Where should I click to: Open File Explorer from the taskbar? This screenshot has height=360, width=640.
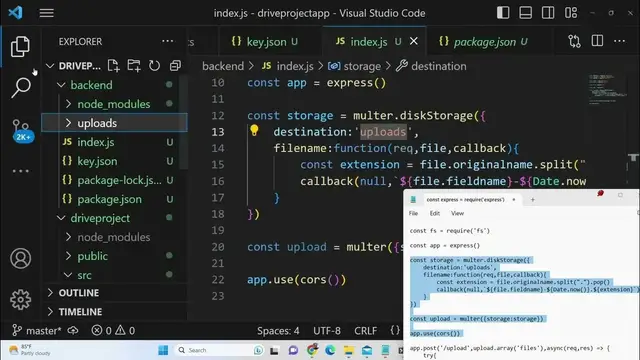click(x=349, y=350)
